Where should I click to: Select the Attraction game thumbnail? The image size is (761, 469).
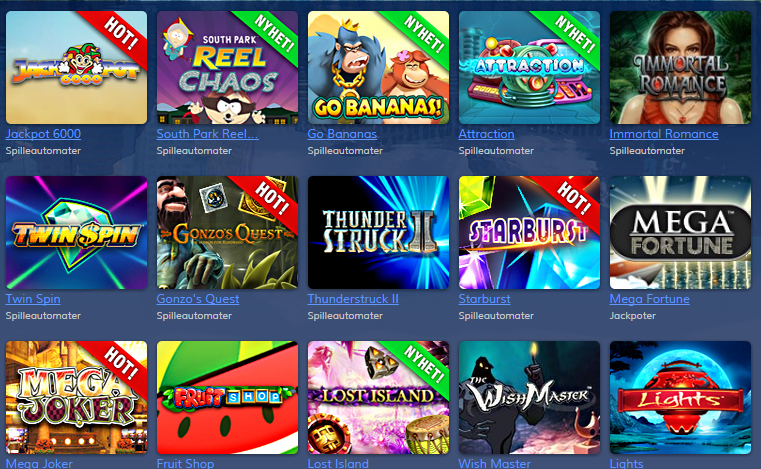coord(529,67)
